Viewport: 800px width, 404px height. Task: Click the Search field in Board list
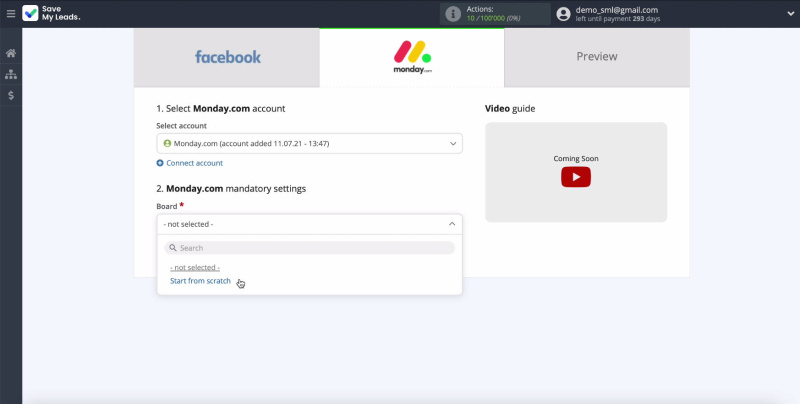pos(309,248)
